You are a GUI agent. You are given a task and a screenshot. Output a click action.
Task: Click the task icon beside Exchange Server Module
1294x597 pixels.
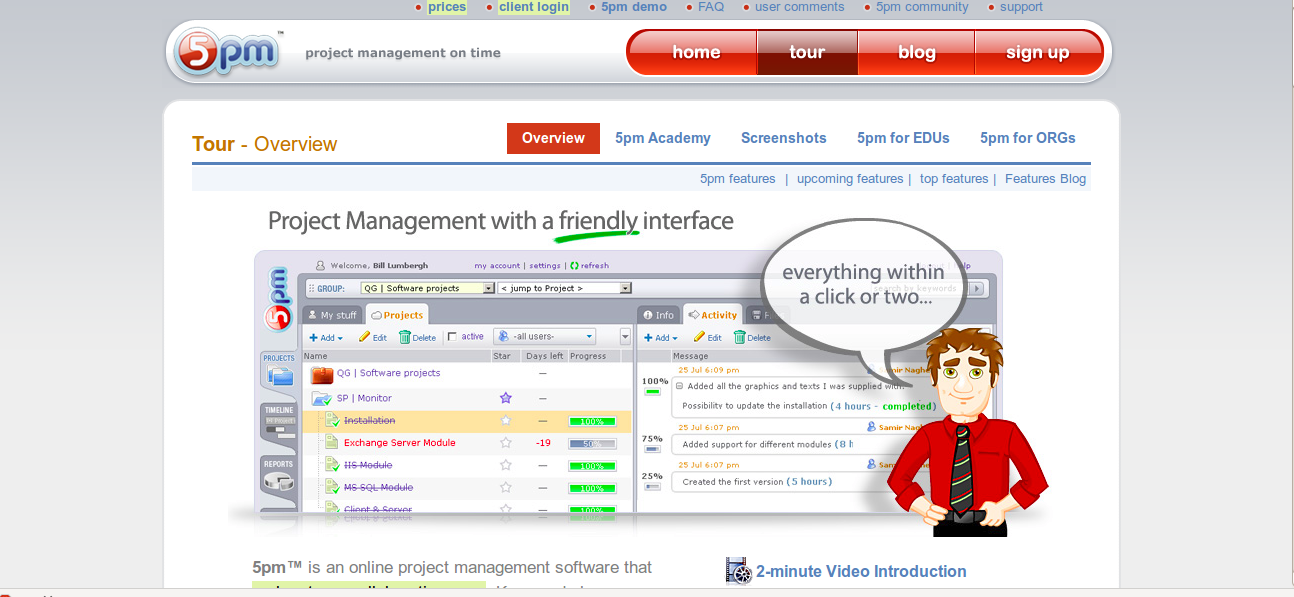[333, 442]
